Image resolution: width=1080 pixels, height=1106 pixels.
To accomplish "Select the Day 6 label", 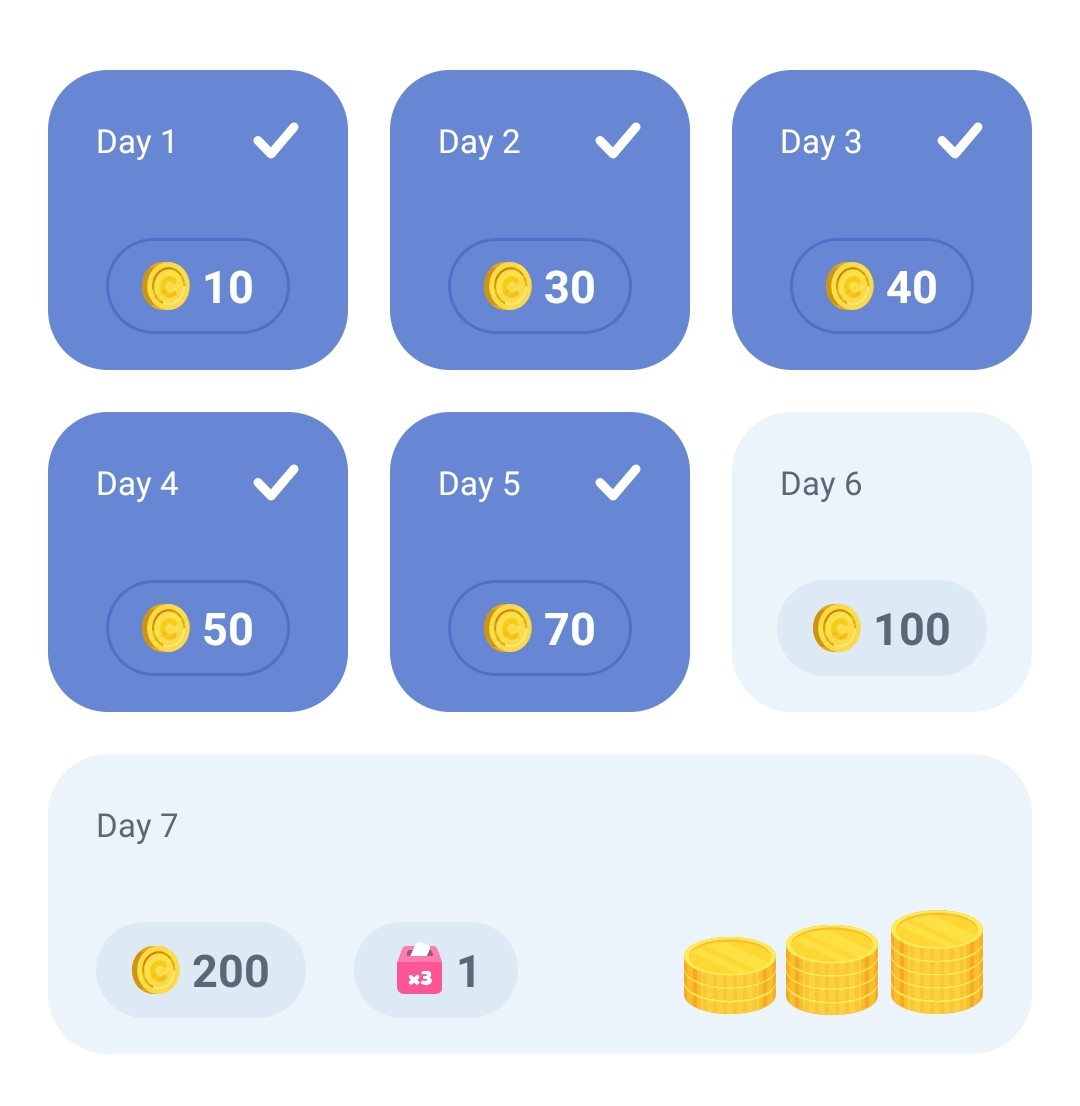I will tap(821, 484).
